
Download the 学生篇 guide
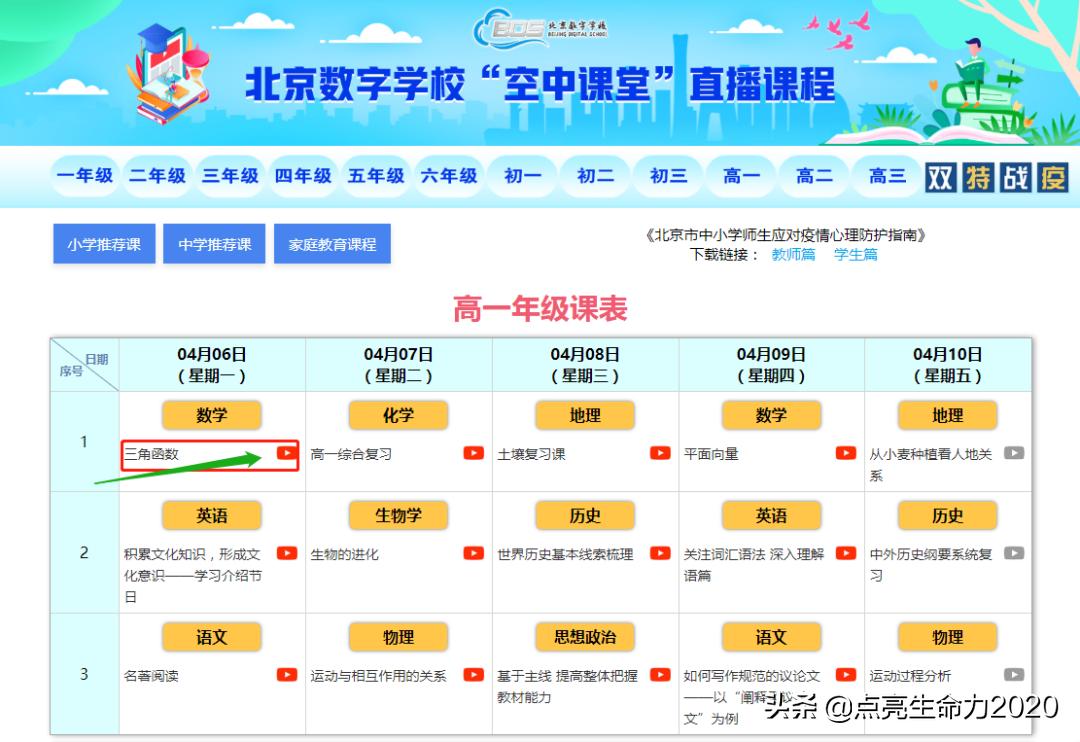click(x=855, y=255)
